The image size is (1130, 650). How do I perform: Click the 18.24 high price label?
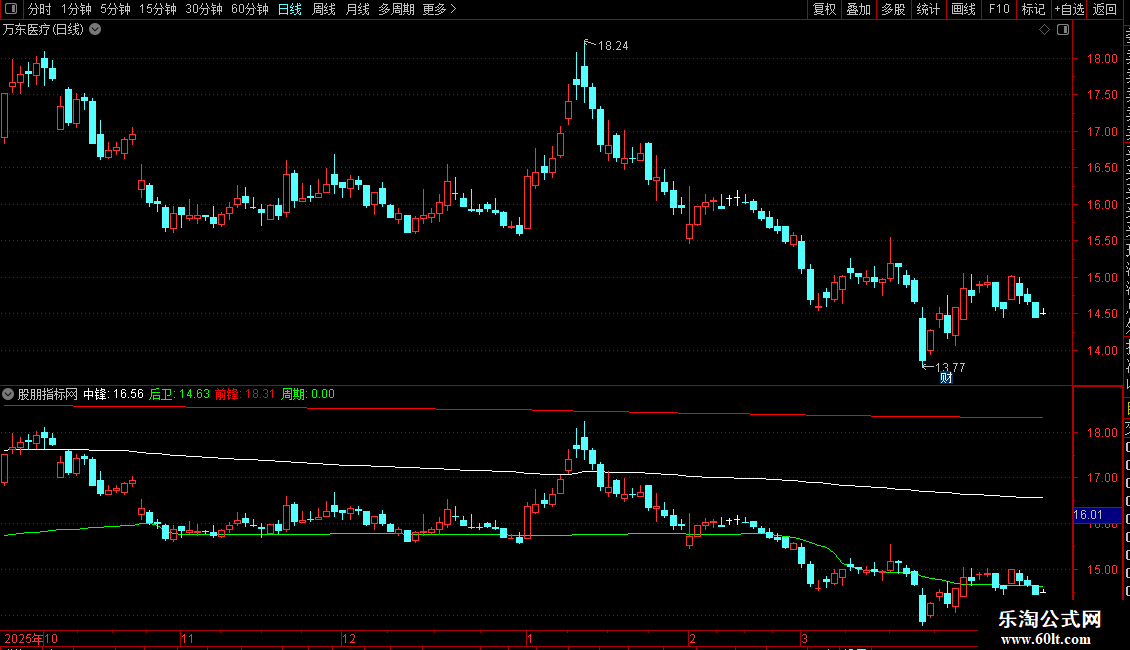click(613, 45)
